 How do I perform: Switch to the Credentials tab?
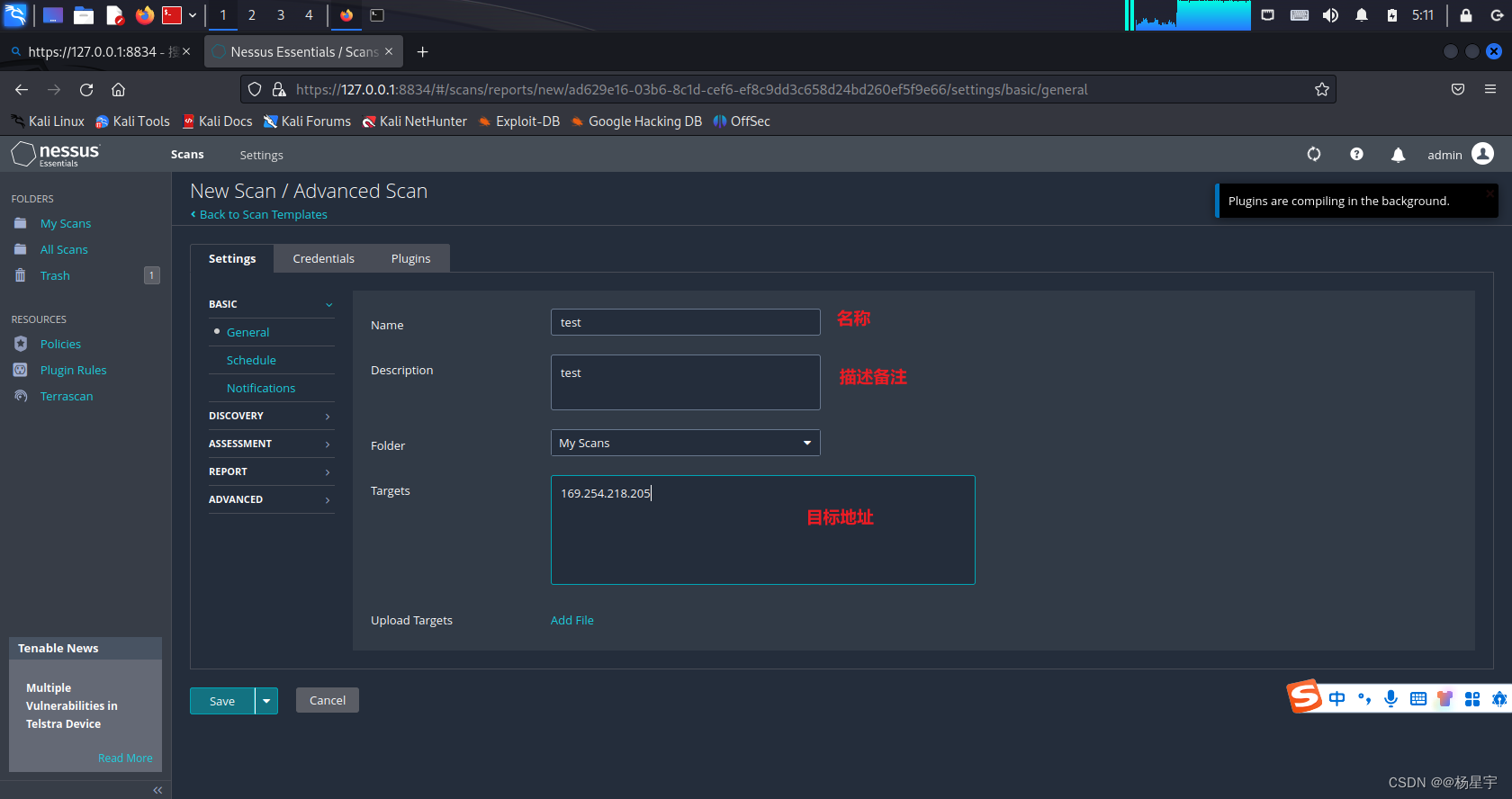point(323,258)
